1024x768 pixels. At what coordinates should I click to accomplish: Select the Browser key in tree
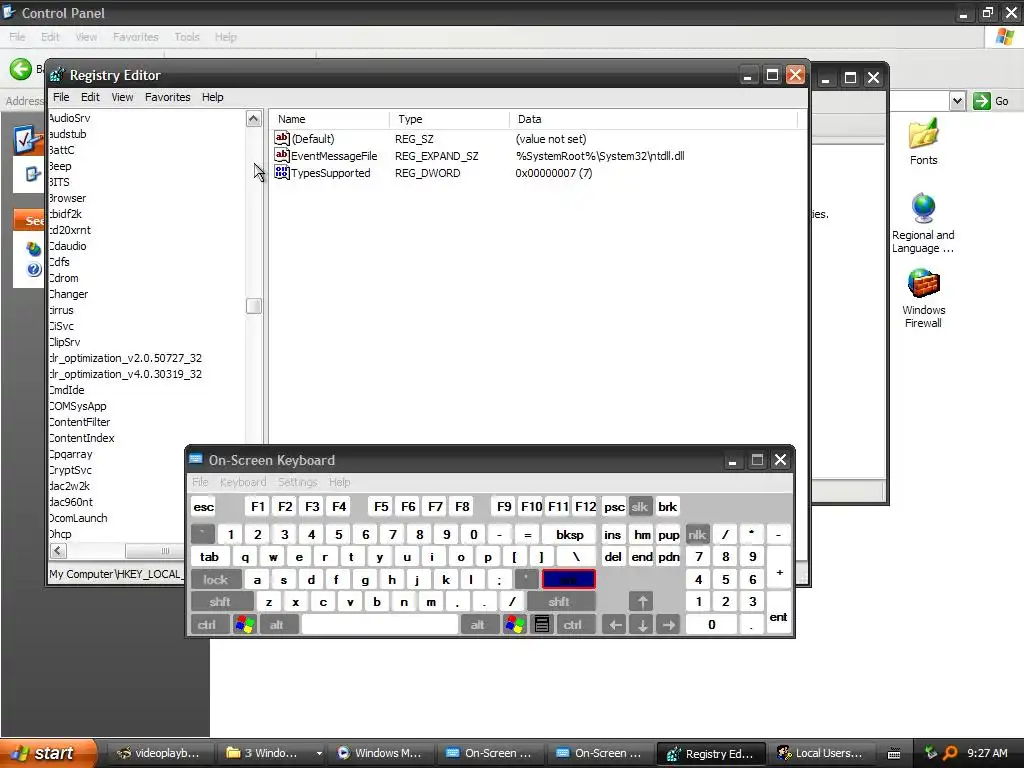pyautogui.click(x=67, y=198)
